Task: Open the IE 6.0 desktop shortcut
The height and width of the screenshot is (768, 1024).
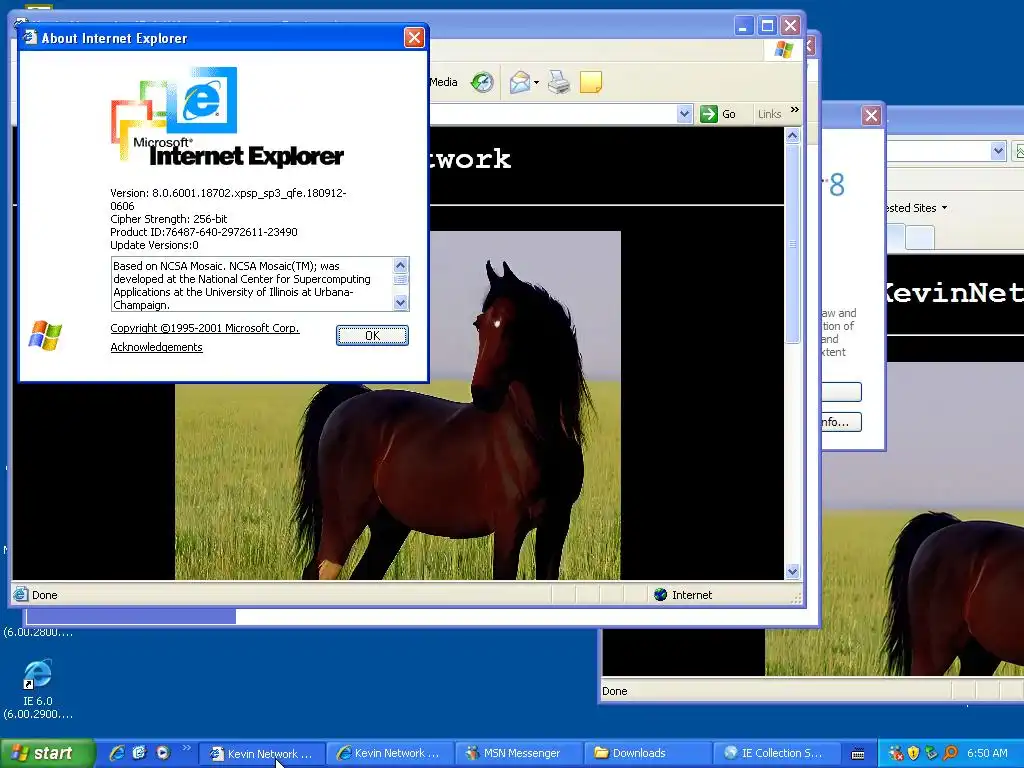Action: coord(38,689)
